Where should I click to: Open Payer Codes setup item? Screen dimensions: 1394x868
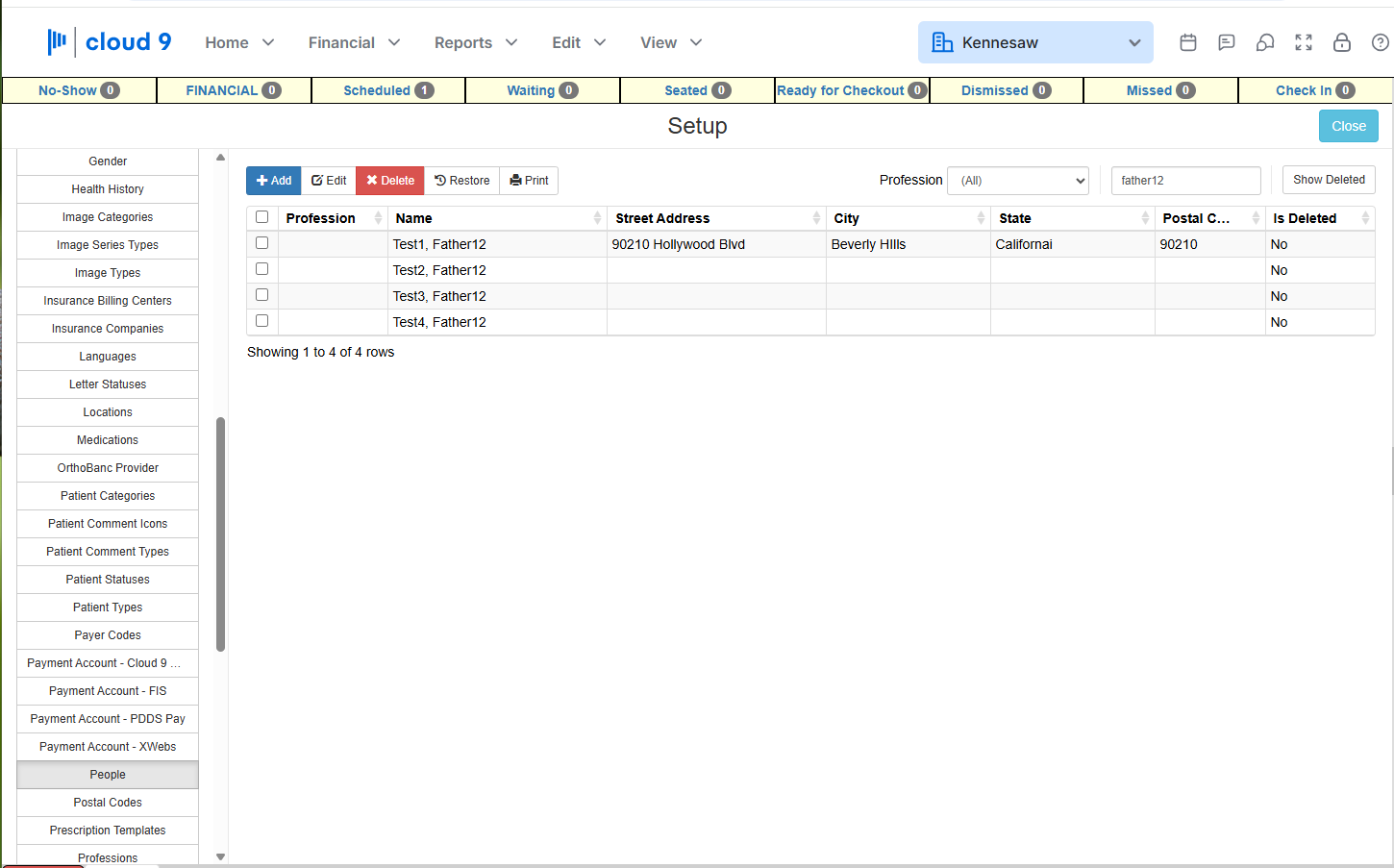pyautogui.click(x=108, y=635)
